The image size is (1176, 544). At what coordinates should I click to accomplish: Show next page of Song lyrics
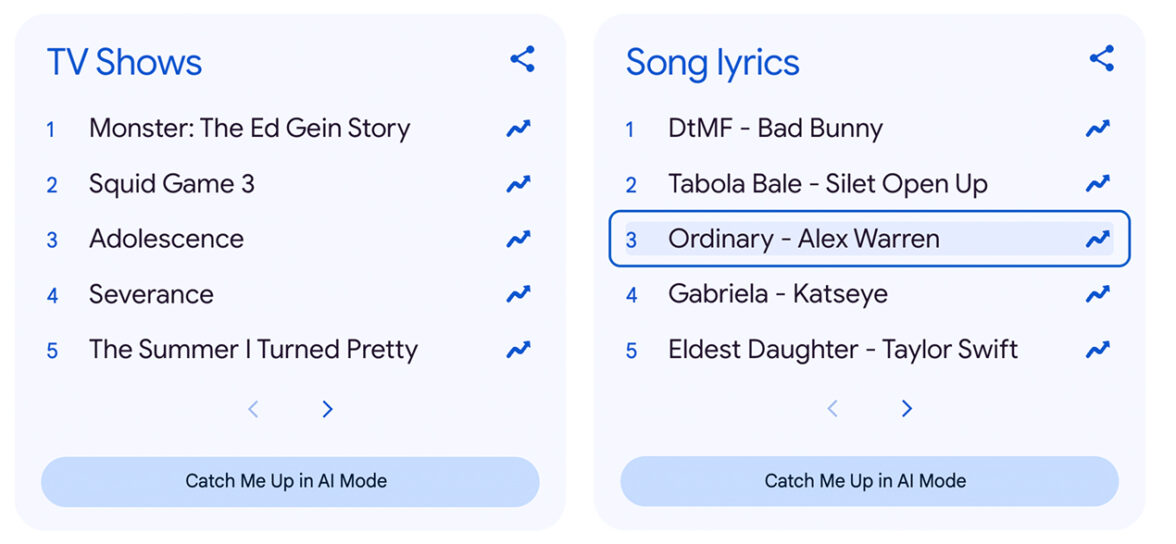(906, 409)
